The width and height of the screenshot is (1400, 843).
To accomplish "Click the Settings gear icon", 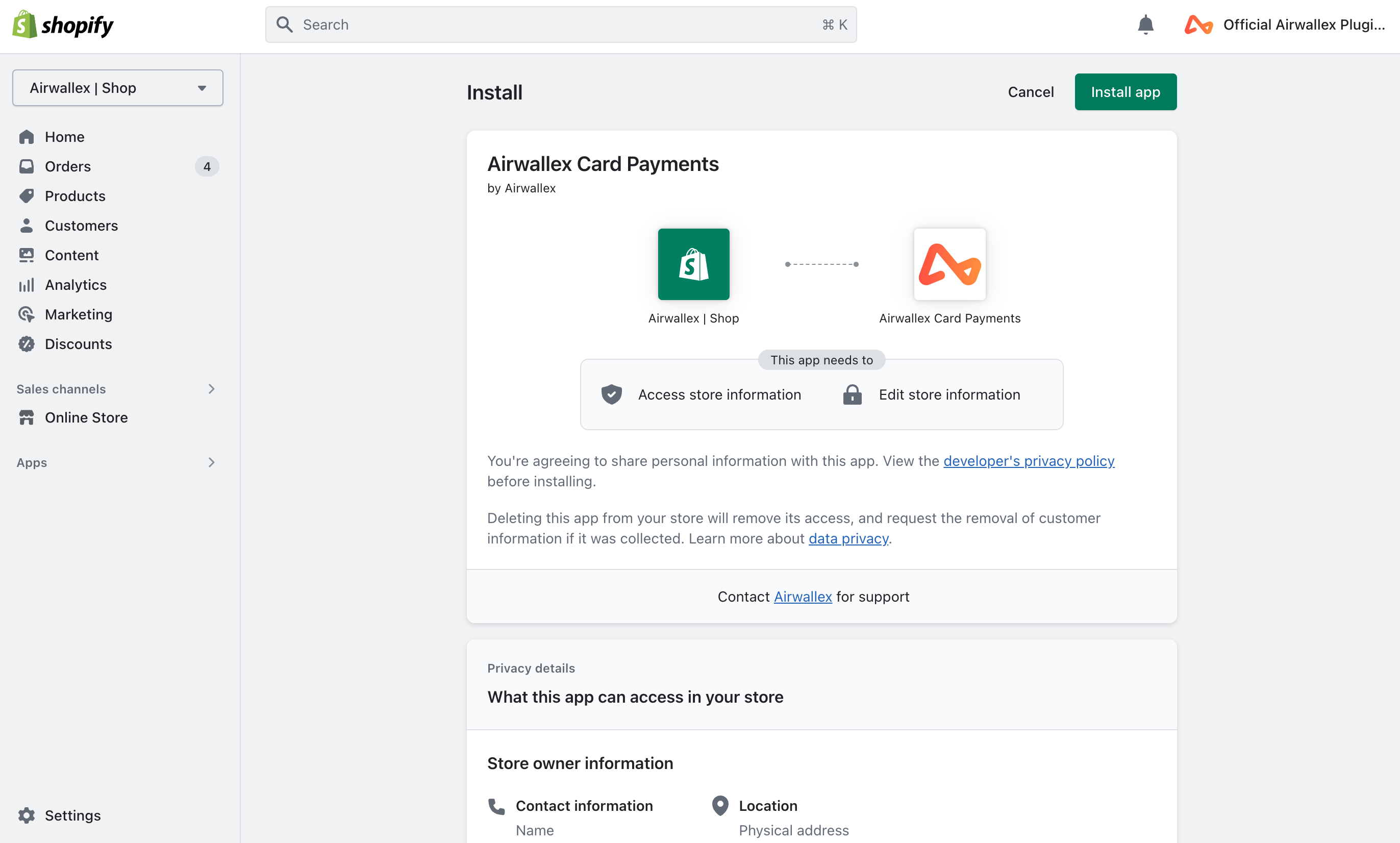I will pos(26,815).
